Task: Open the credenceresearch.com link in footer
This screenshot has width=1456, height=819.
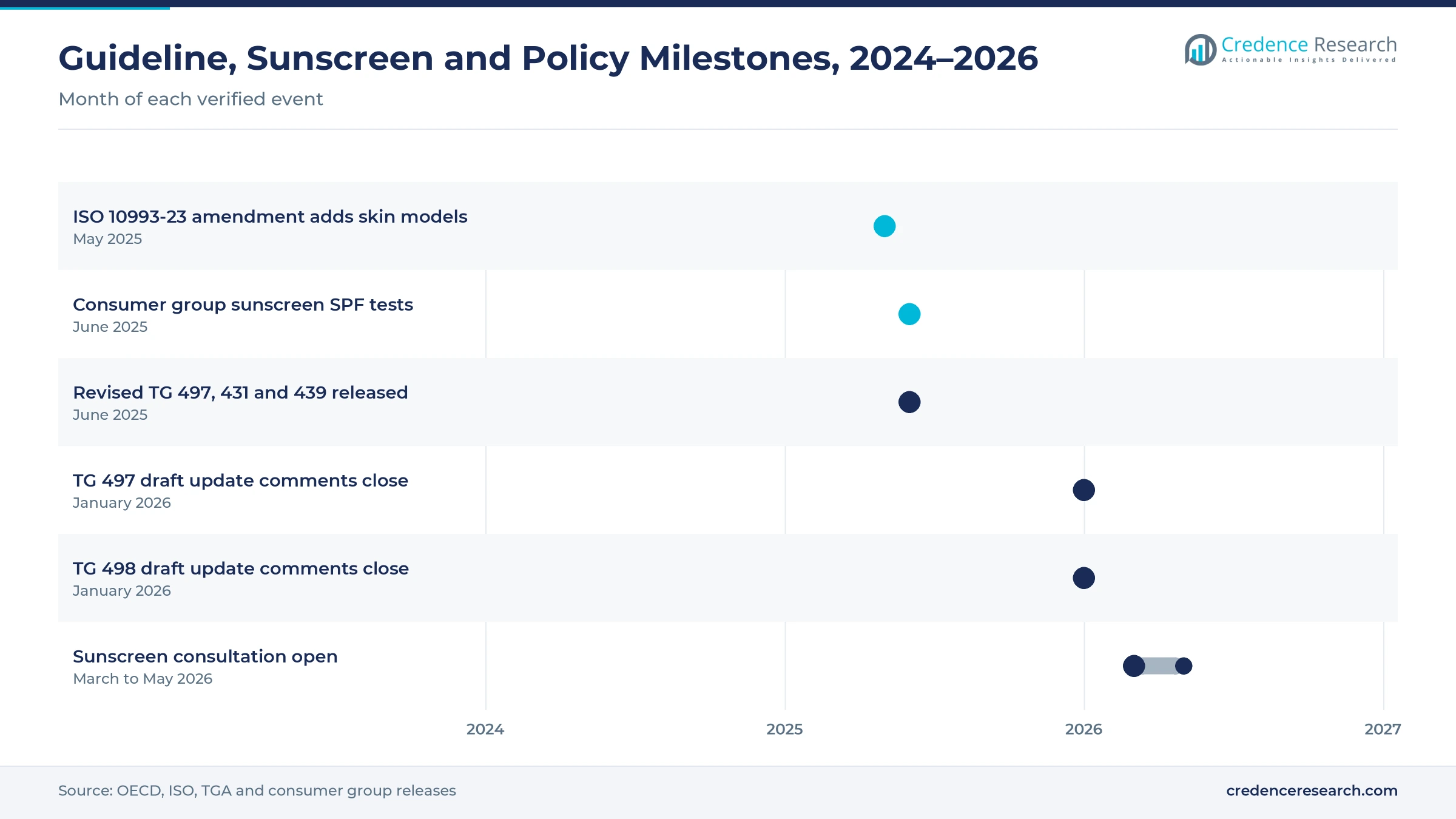Action: 1312,790
